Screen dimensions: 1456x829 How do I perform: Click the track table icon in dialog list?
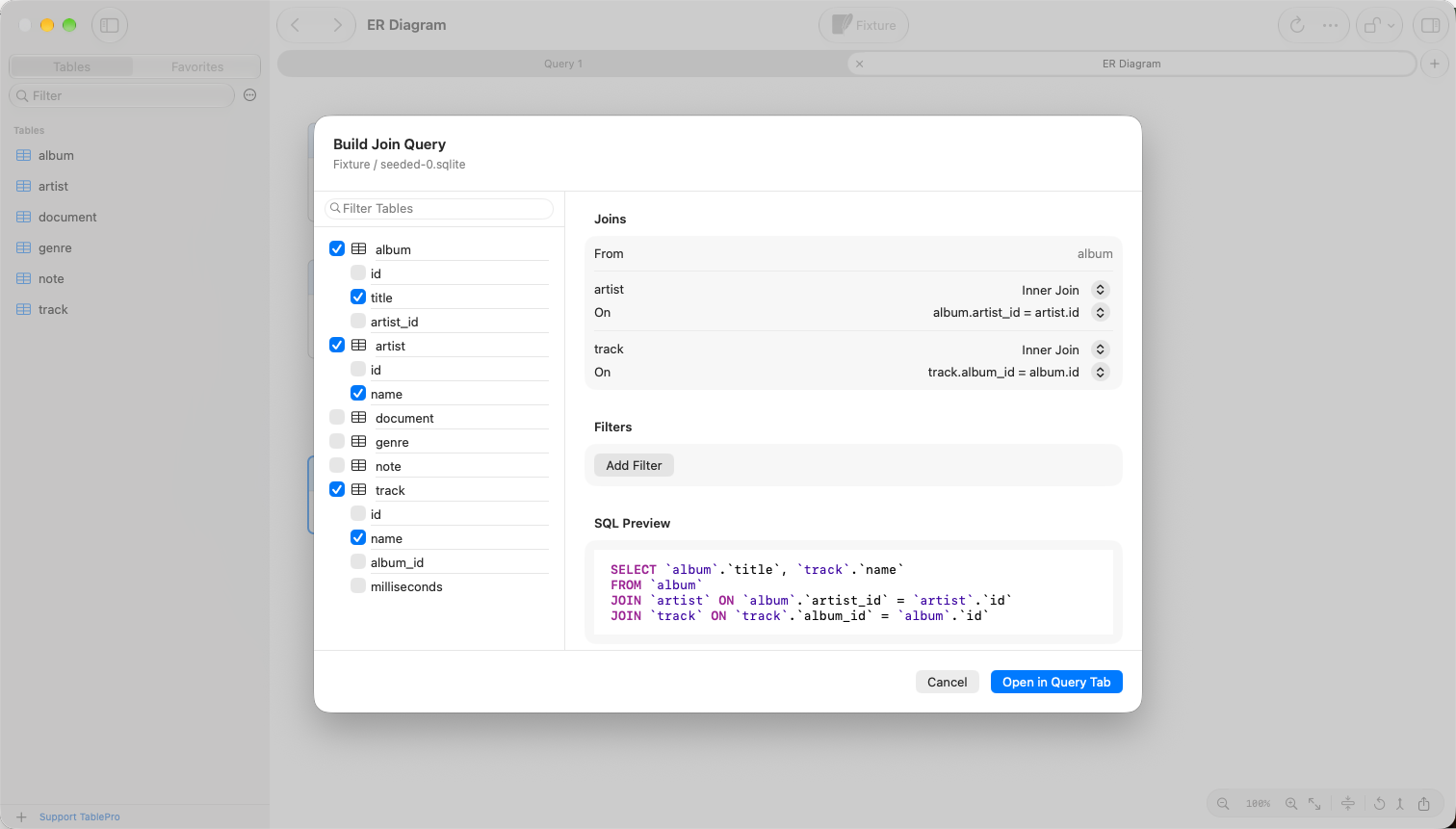[x=359, y=489]
